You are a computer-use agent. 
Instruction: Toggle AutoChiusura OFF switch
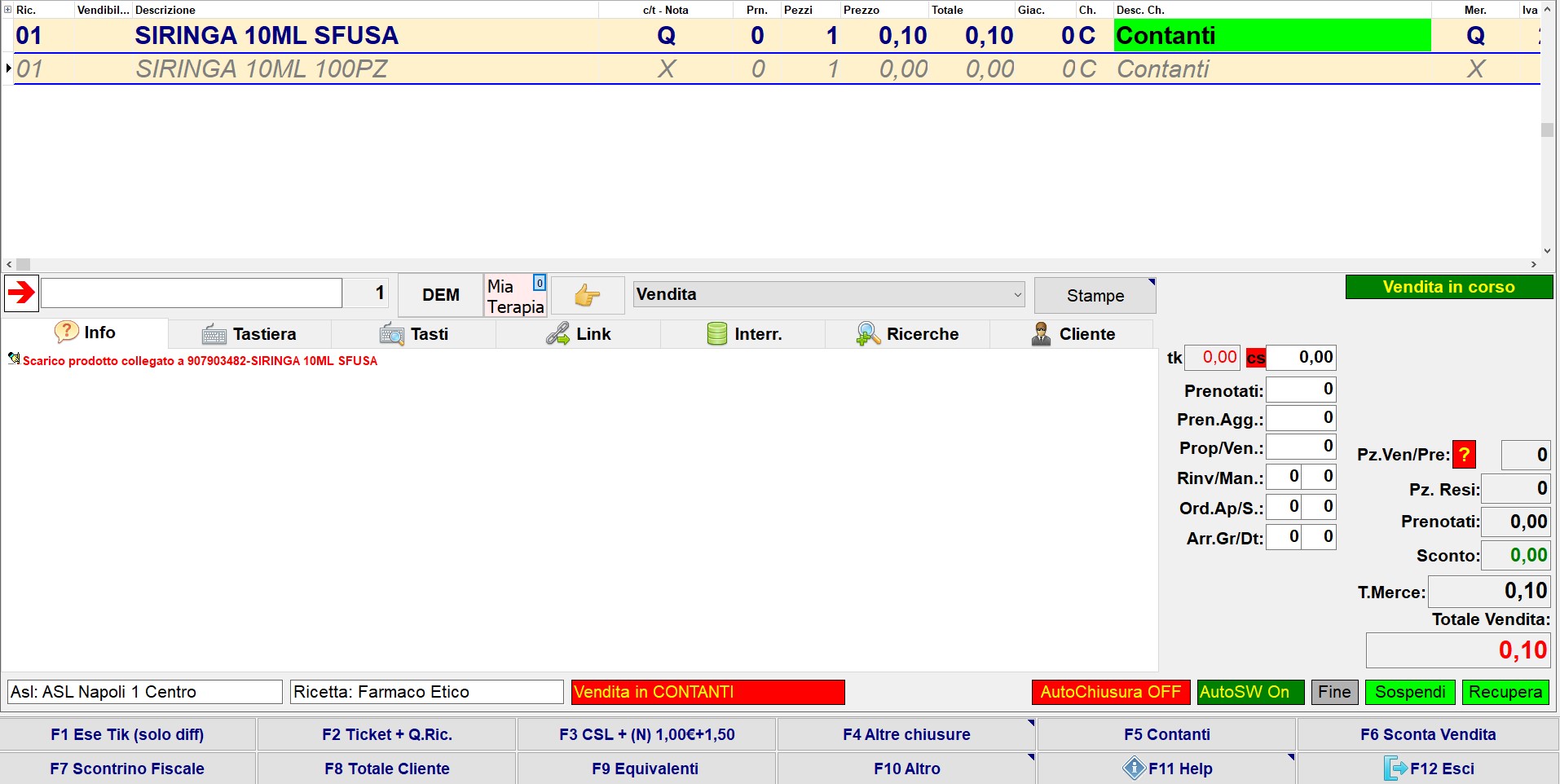pyautogui.click(x=1110, y=692)
